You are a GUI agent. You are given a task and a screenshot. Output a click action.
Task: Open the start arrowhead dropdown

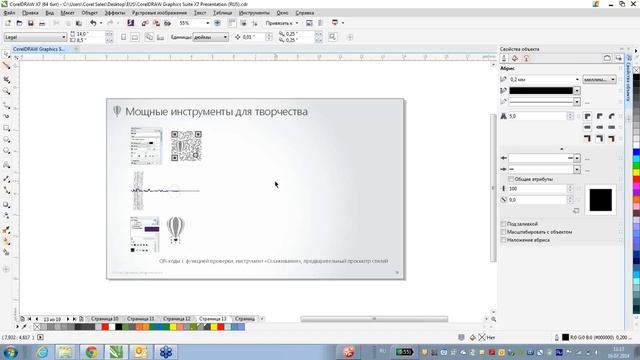click(577, 158)
